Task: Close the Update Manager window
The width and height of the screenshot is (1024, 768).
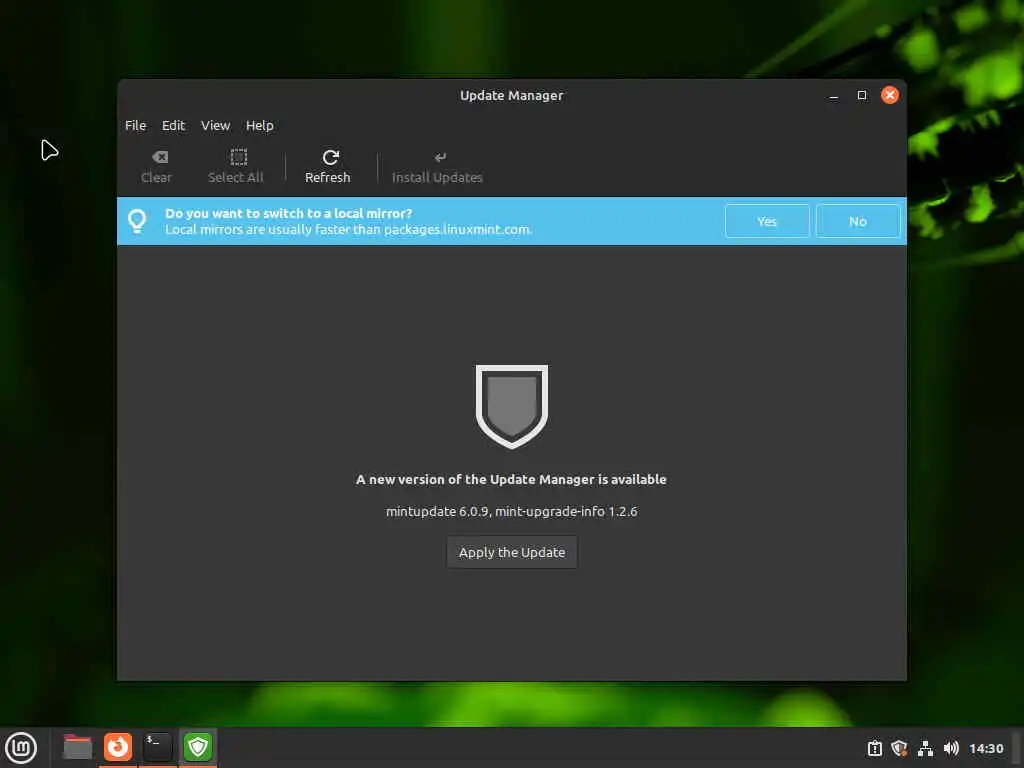Action: [889, 95]
